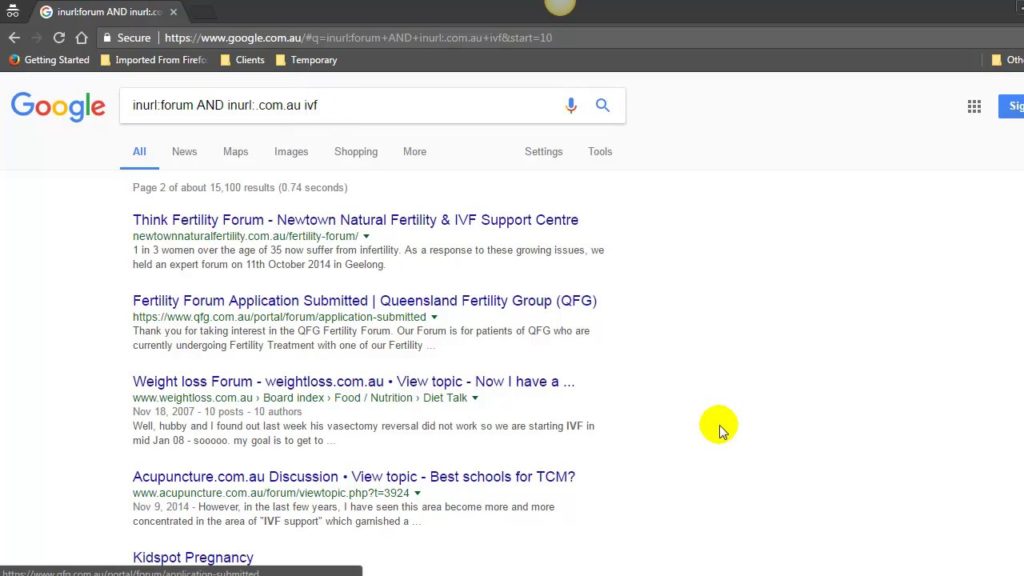The image size is (1024, 576).
Task: Open the browser home page icon
Action: click(82, 38)
